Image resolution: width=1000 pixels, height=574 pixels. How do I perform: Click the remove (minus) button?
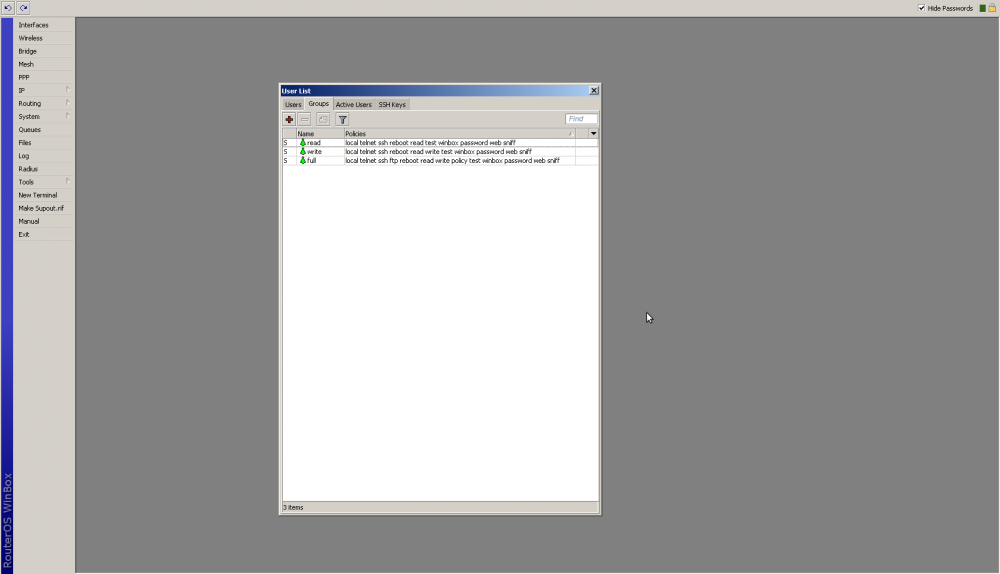[x=305, y=119]
